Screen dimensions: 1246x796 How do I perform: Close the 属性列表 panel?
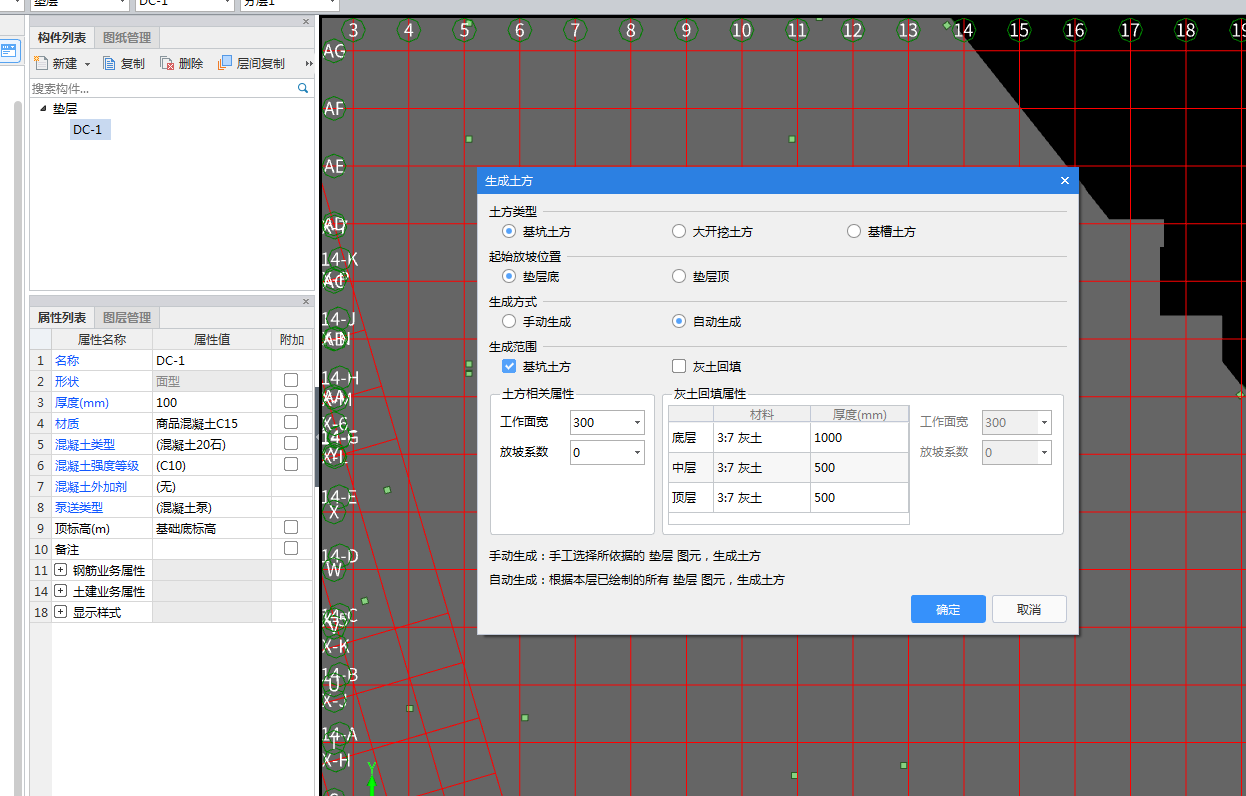306,301
